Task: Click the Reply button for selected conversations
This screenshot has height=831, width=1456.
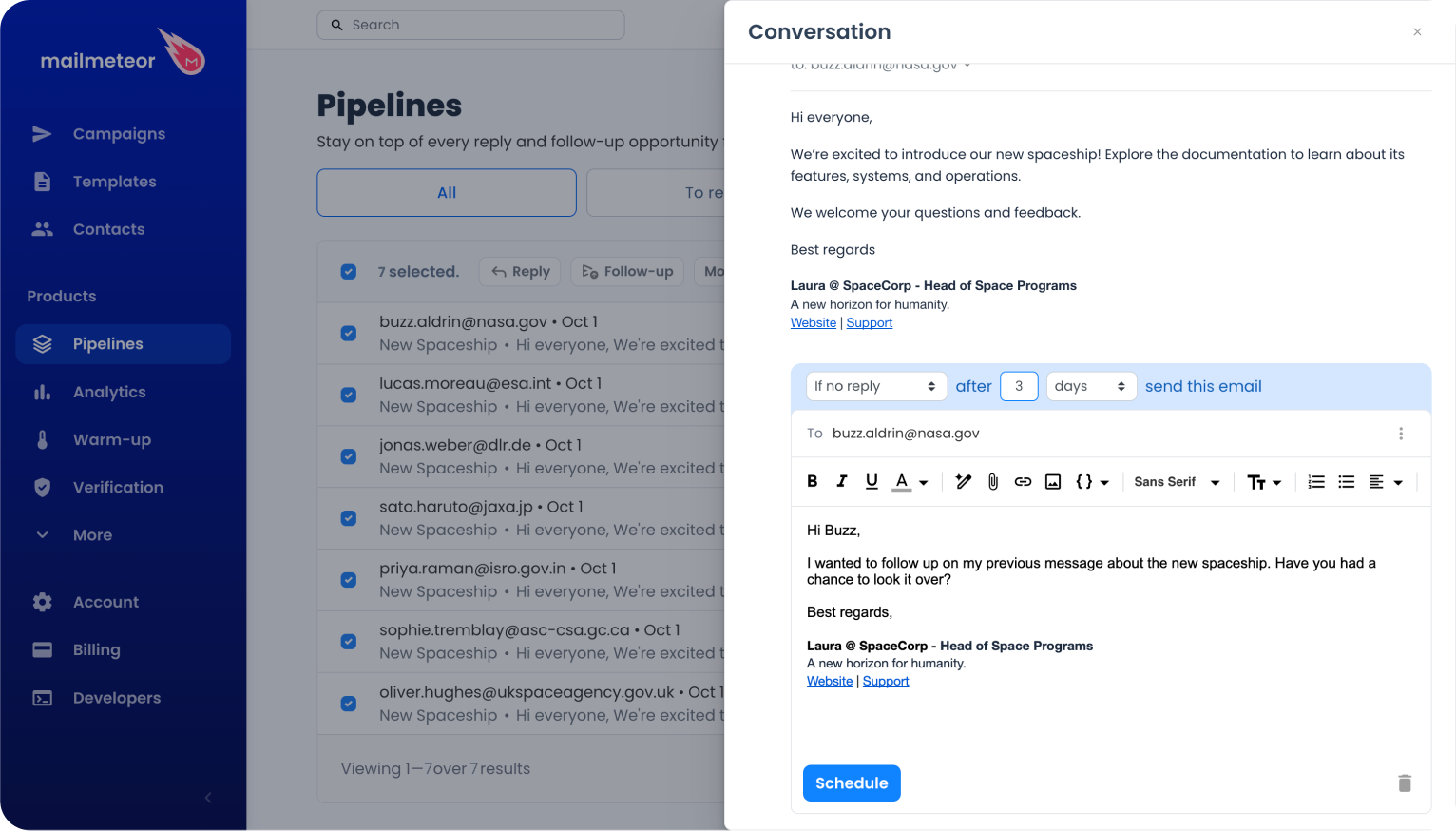Action: pyautogui.click(x=521, y=272)
